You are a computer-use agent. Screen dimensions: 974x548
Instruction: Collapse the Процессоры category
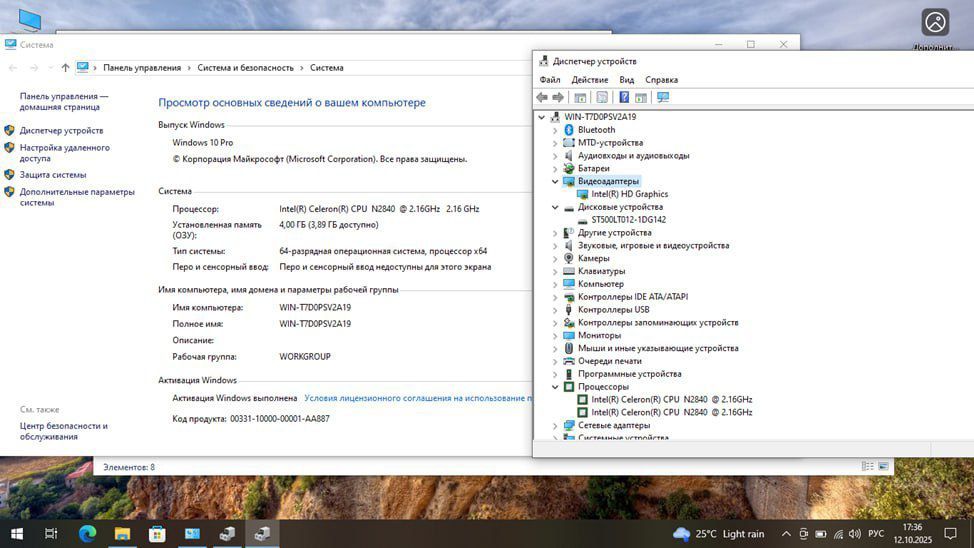(x=555, y=387)
